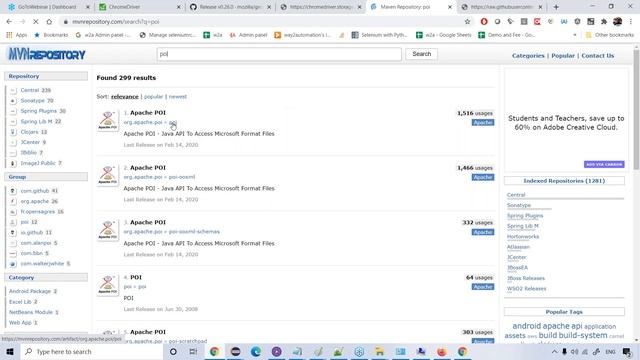The height and width of the screenshot is (360, 640).
Task: Open the Categories header link
Action: pyautogui.click(x=528, y=56)
